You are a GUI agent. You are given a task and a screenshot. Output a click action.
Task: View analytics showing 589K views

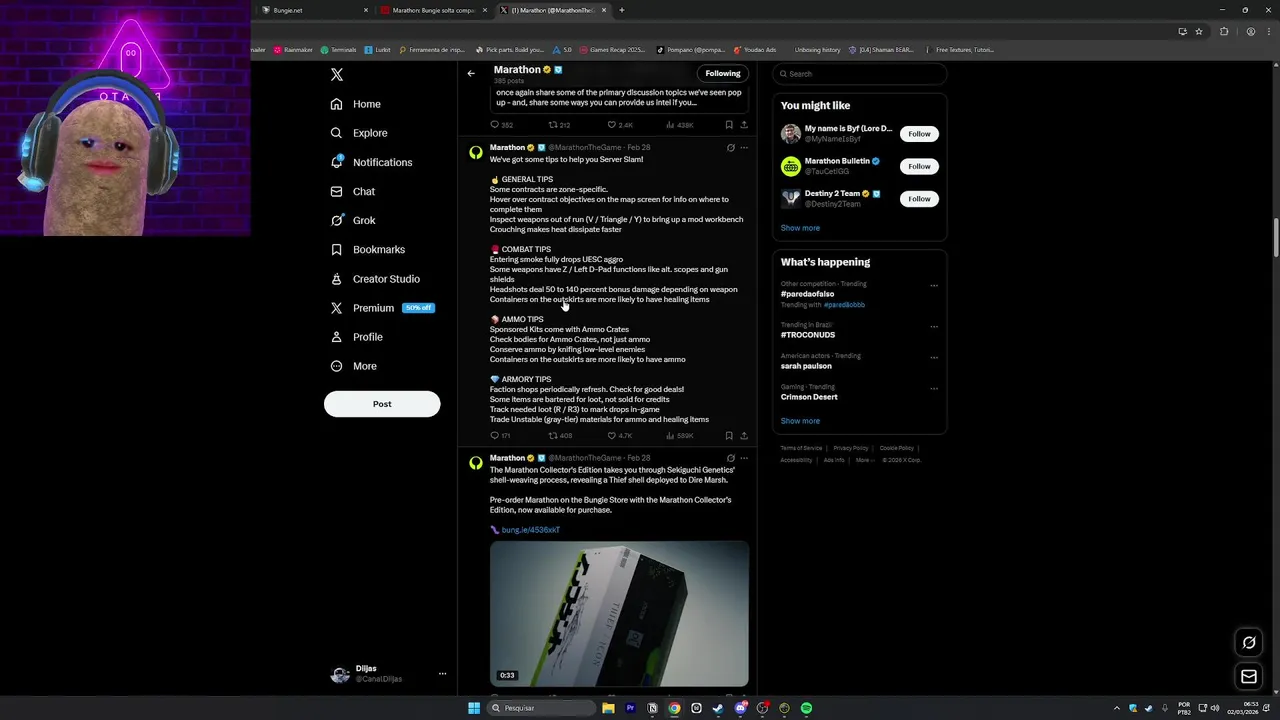680,436
